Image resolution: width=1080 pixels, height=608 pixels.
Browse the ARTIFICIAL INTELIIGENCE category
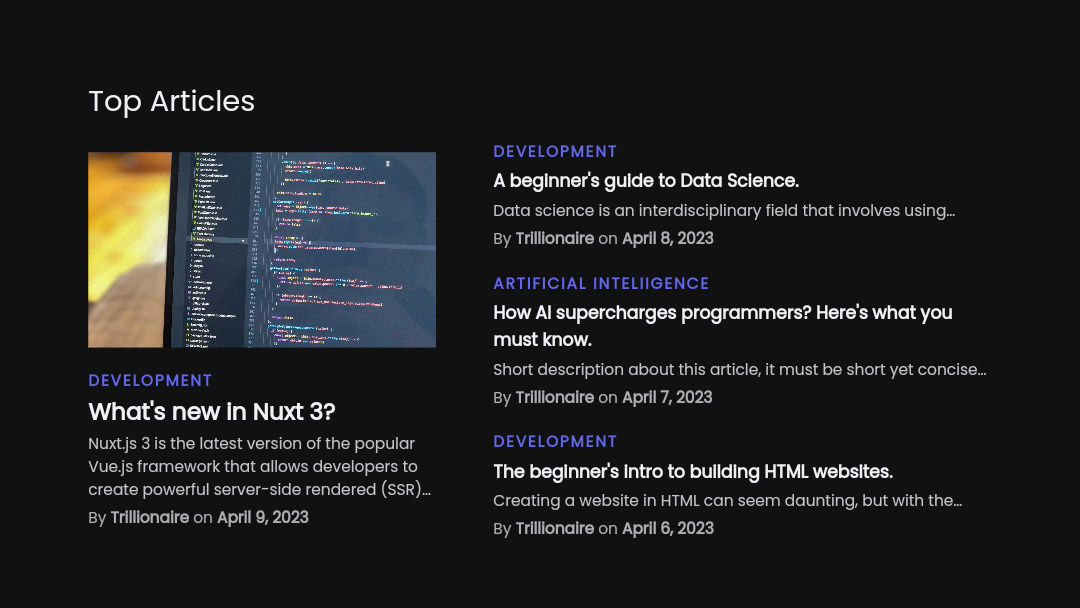[x=601, y=284]
